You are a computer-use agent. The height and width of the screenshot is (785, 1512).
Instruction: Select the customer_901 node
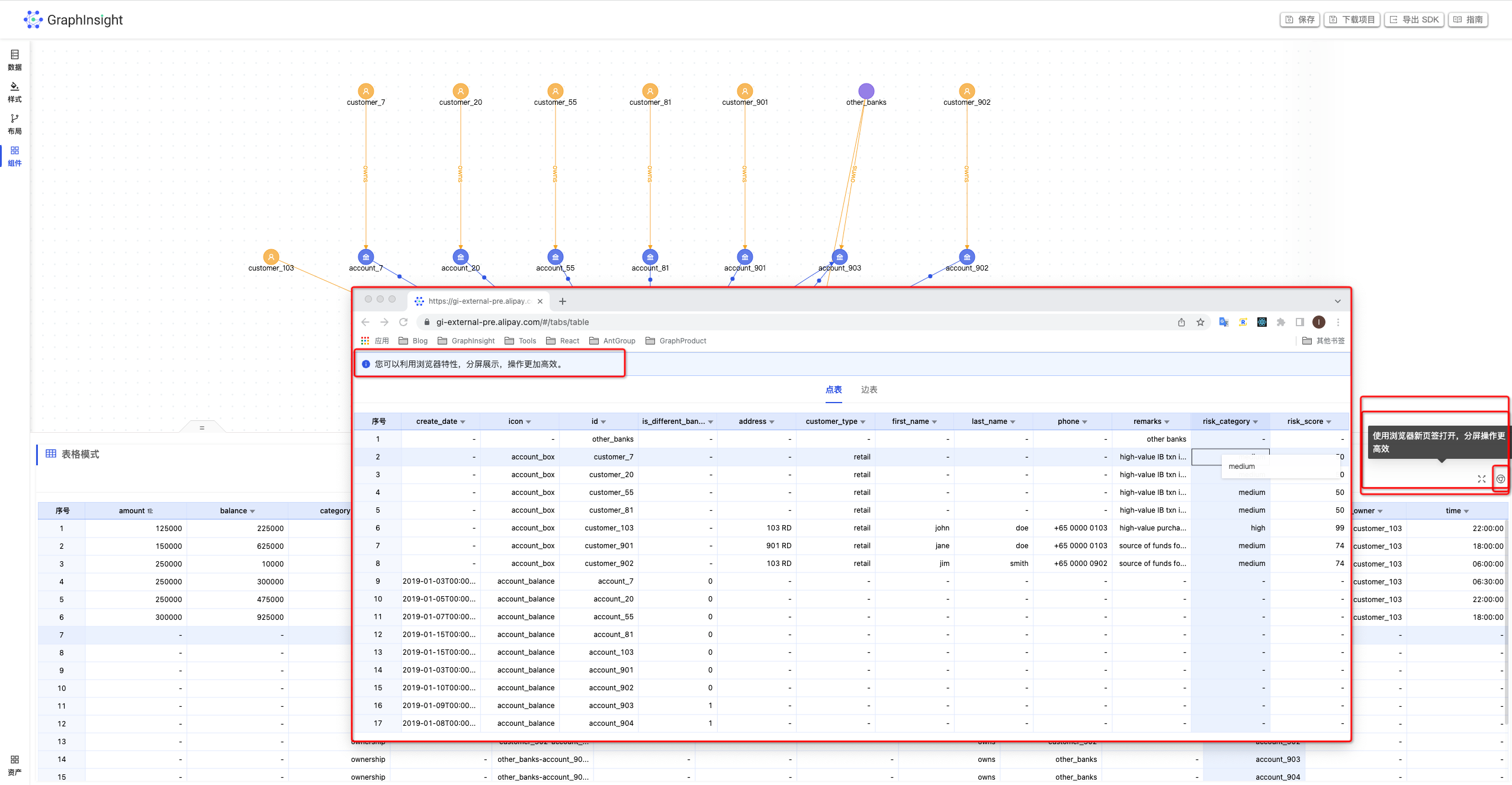(745, 91)
